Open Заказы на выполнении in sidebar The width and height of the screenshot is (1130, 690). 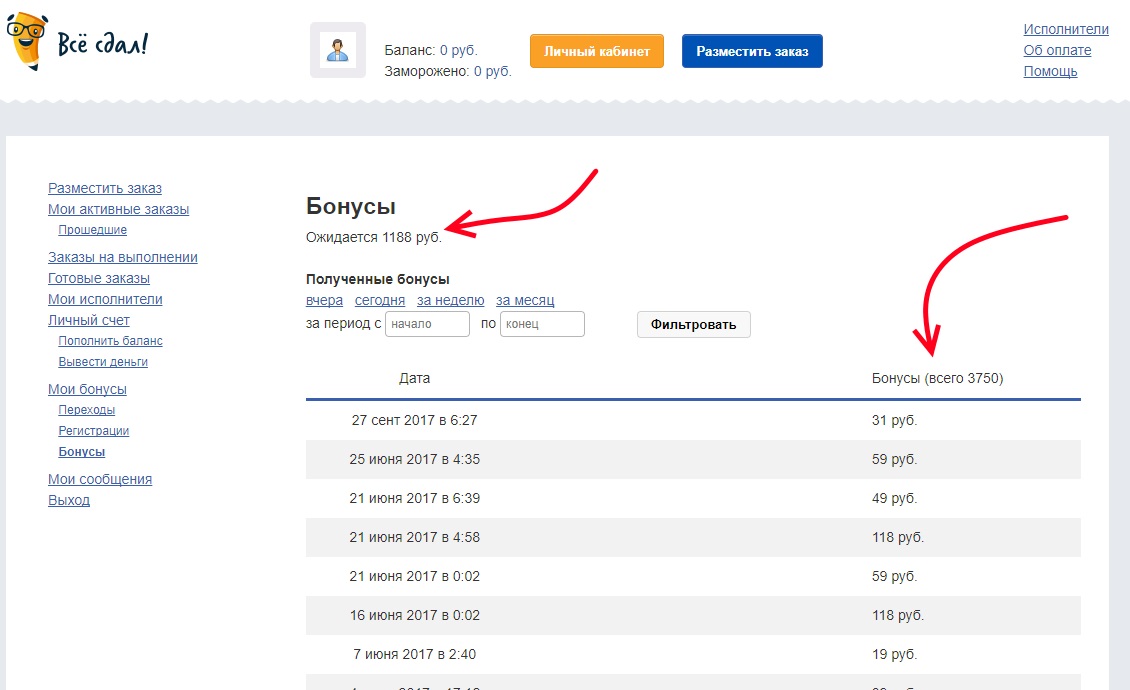[x=122, y=257]
